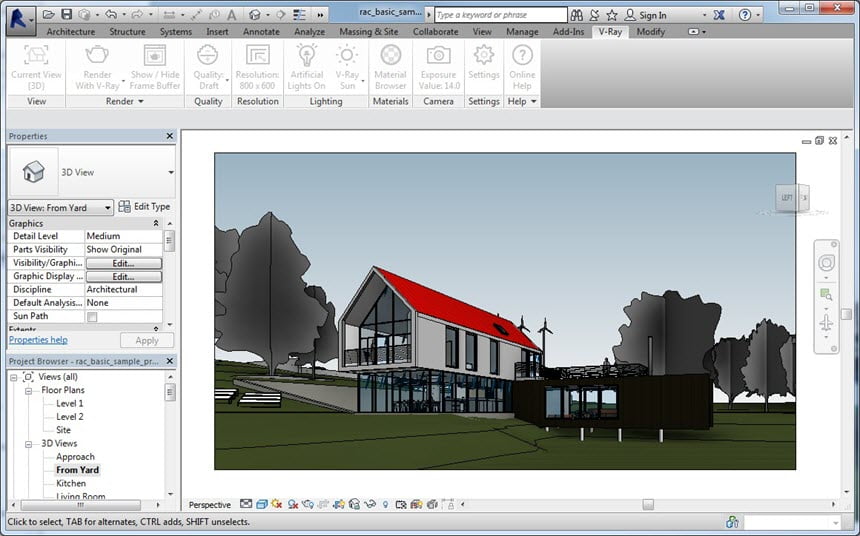Click the Apply button in Properties
Image resolution: width=860 pixels, height=536 pixels.
(146, 341)
